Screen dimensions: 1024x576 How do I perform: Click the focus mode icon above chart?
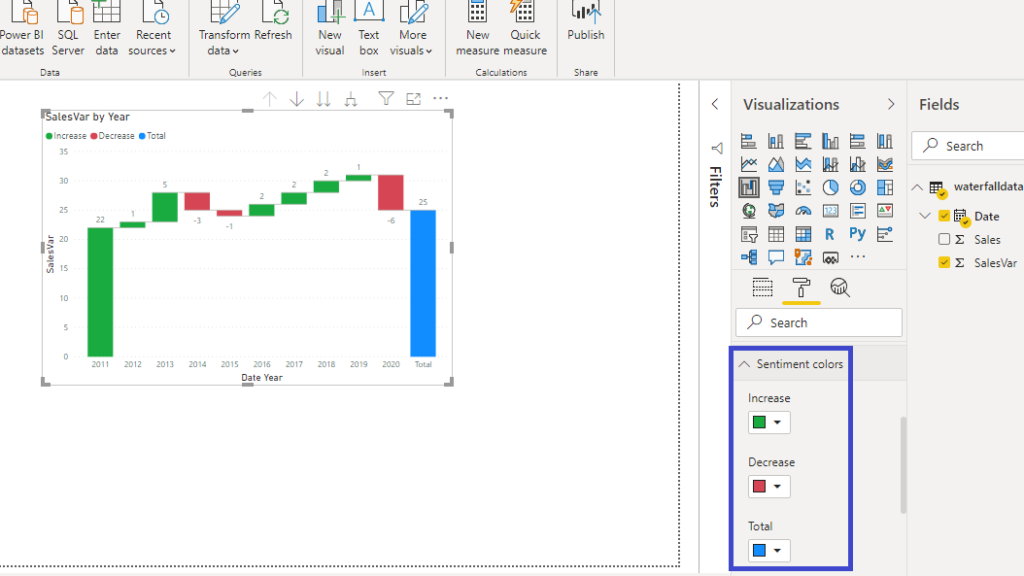click(413, 99)
